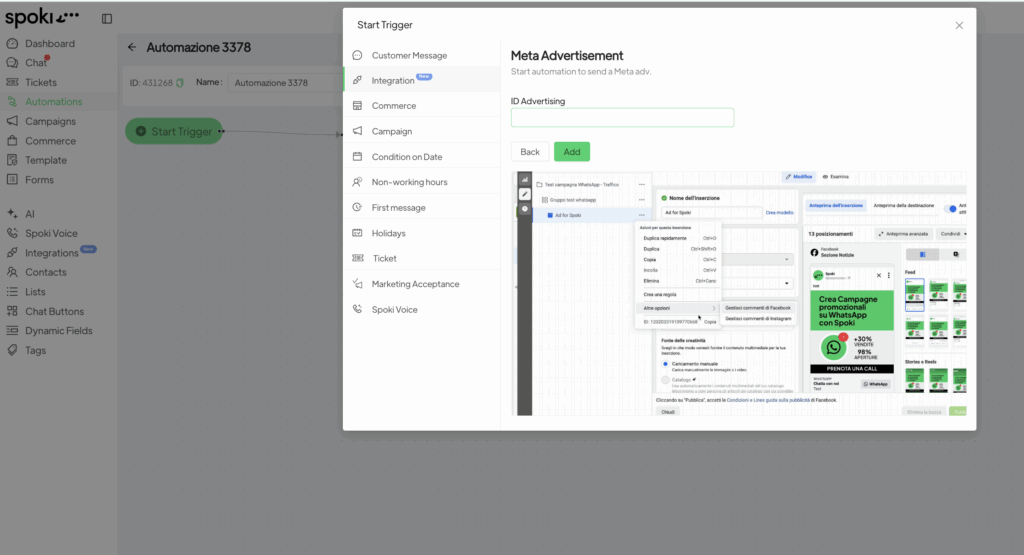This screenshot has height=555, width=1024.
Task: Copy the automation ID using the copy icon
Action: tap(180, 83)
